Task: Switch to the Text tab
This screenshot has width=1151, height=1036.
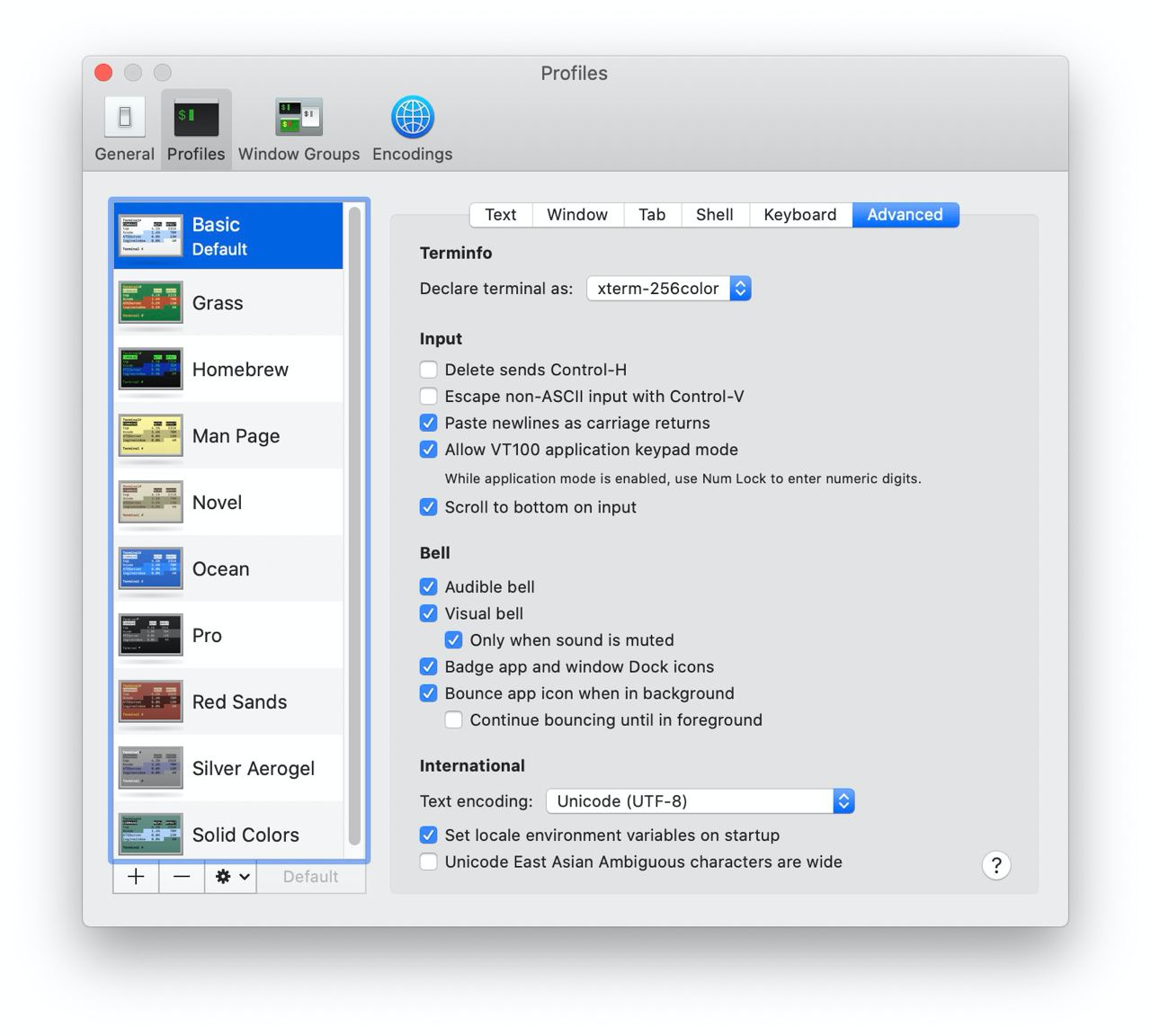Action: 501,215
